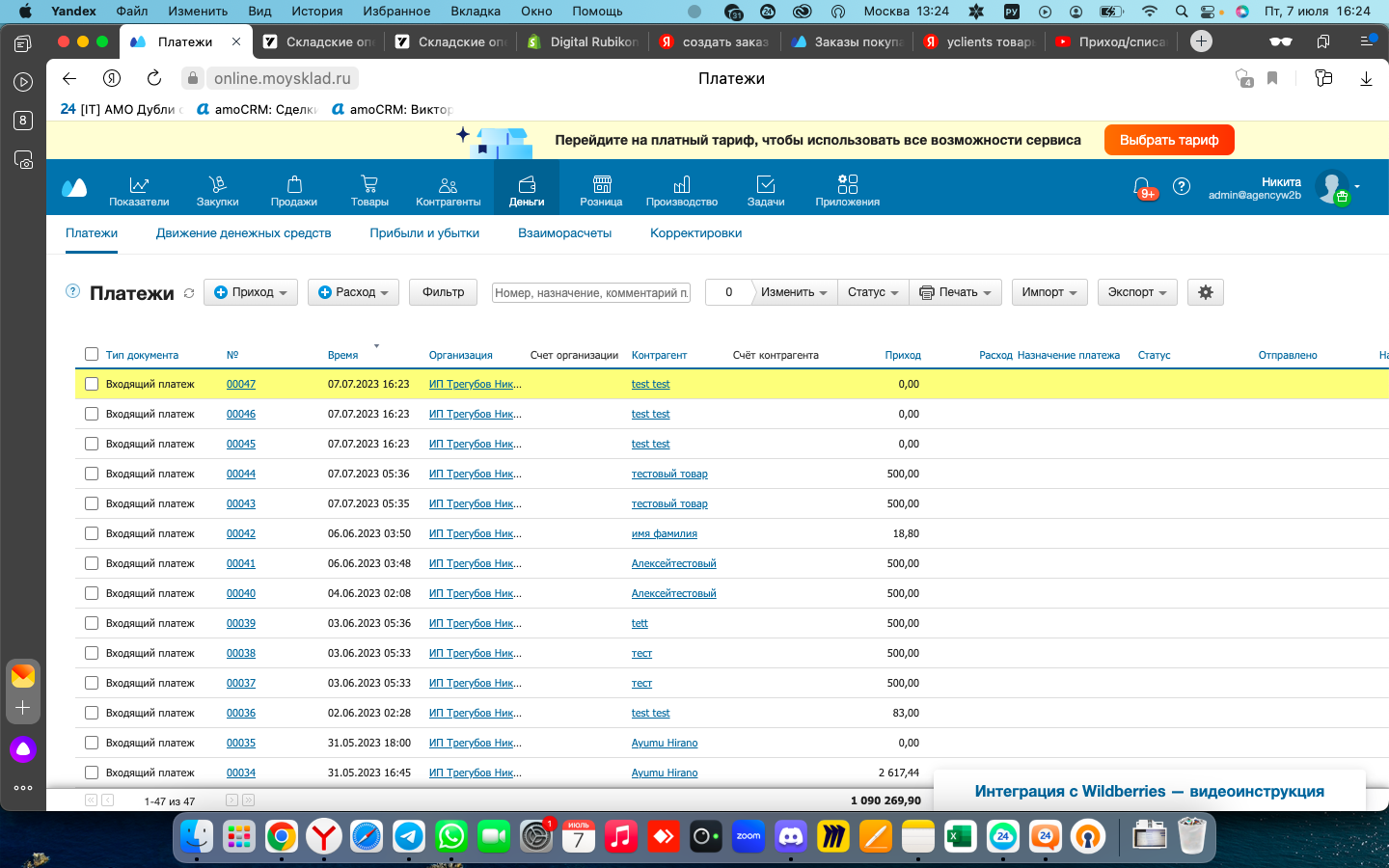Reload the browser page
The image size is (1389, 868).
point(153,78)
